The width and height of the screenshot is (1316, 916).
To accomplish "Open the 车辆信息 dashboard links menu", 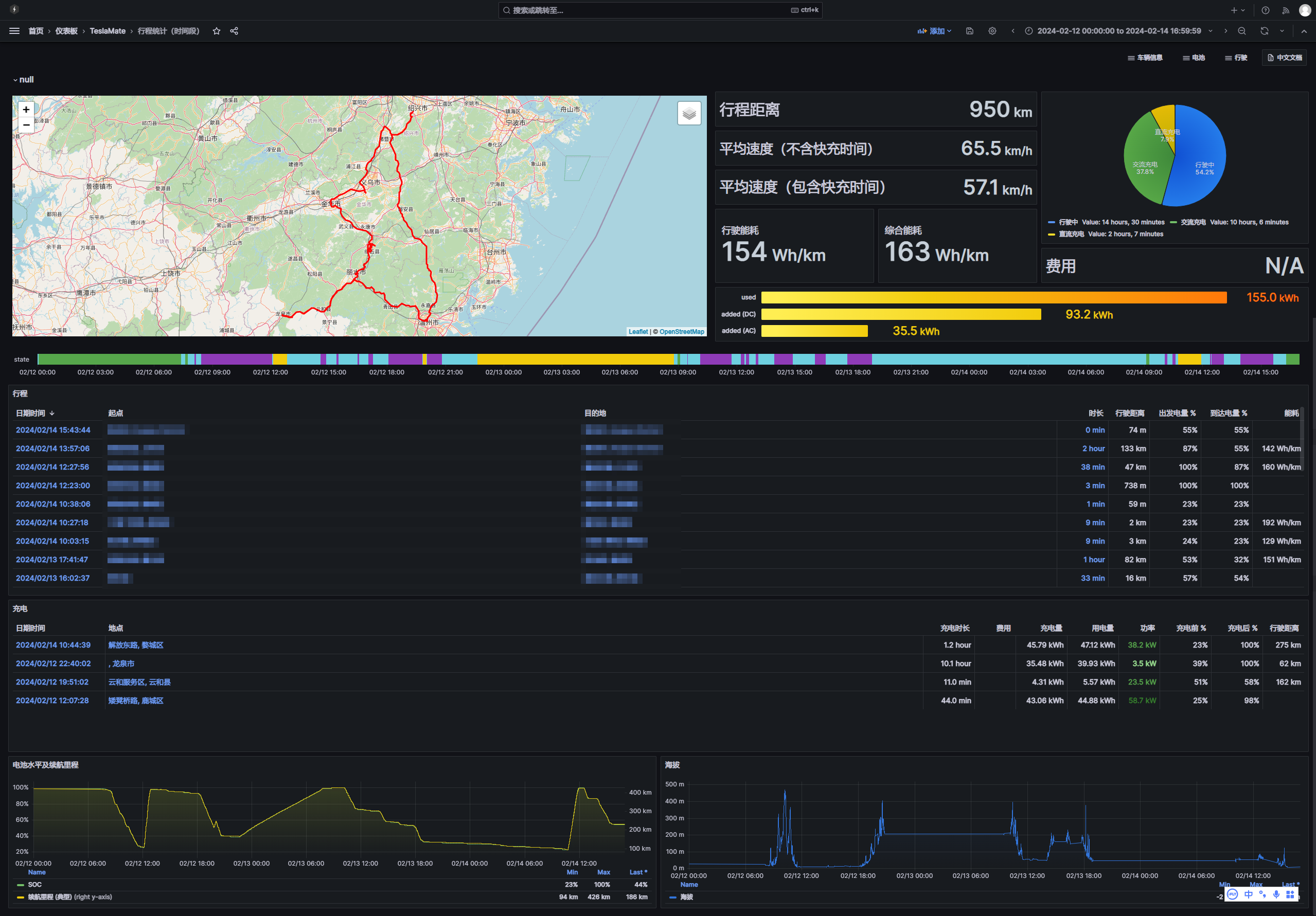I will [x=1145, y=58].
